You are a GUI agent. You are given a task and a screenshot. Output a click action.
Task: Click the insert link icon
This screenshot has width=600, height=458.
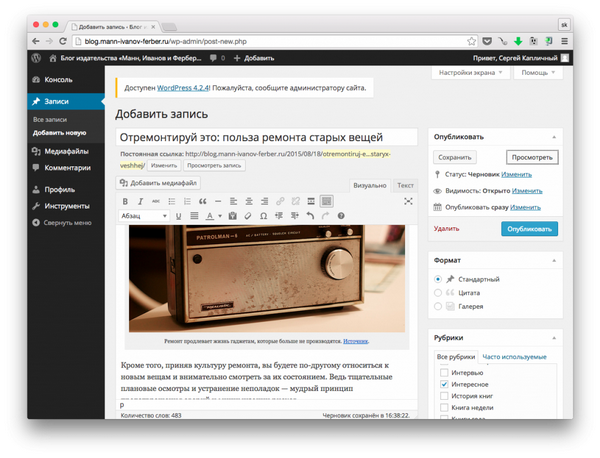(280, 202)
